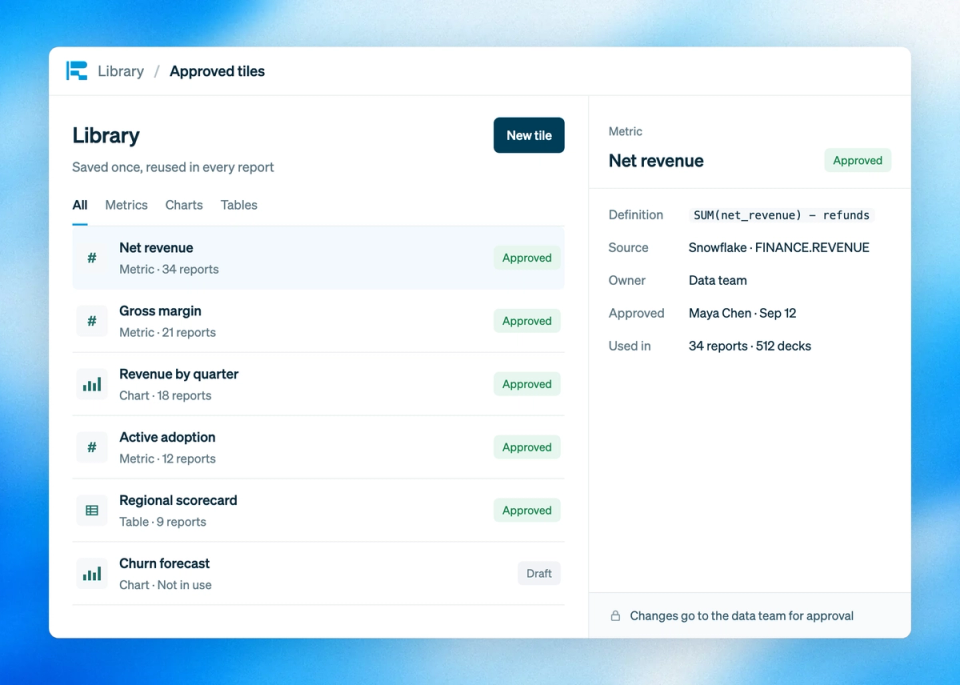The width and height of the screenshot is (960, 685).
Task: Click the Metric type label above Net revenue
Action: tap(625, 131)
